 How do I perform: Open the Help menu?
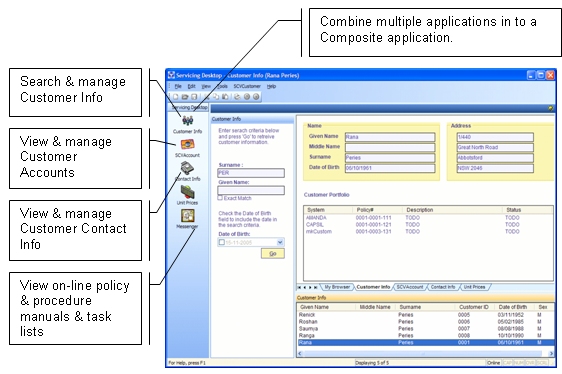pyautogui.click(x=271, y=86)
